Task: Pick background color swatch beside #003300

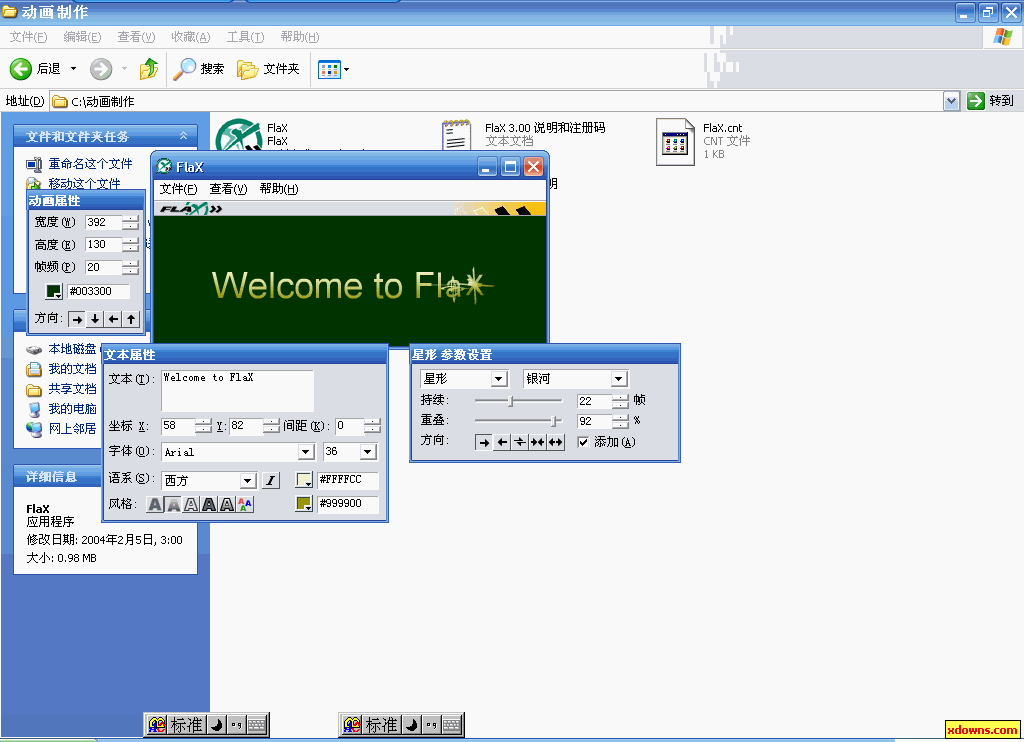Action: (54, 291)
